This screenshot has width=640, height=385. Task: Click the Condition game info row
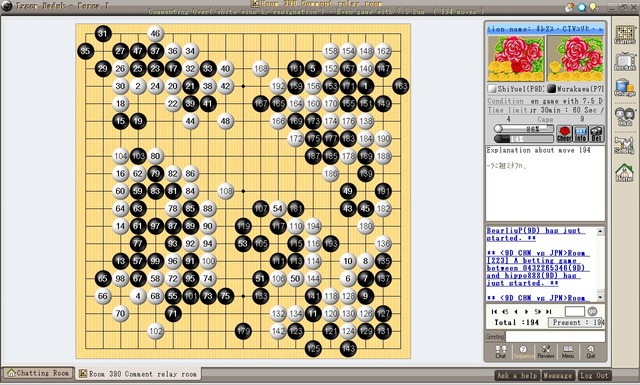[x=545, y=100]
